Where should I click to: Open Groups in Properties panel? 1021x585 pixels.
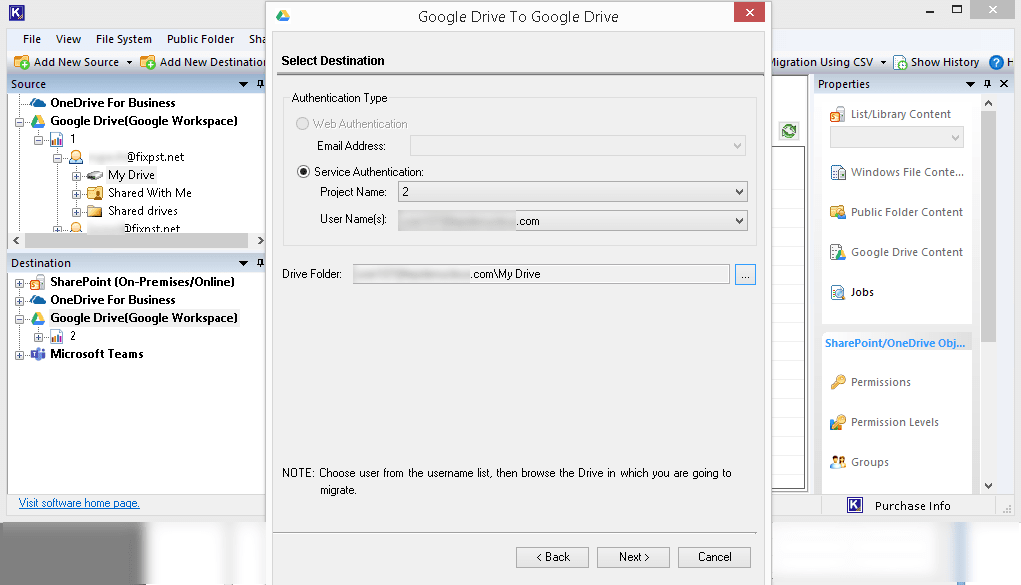tap(860, 463)
